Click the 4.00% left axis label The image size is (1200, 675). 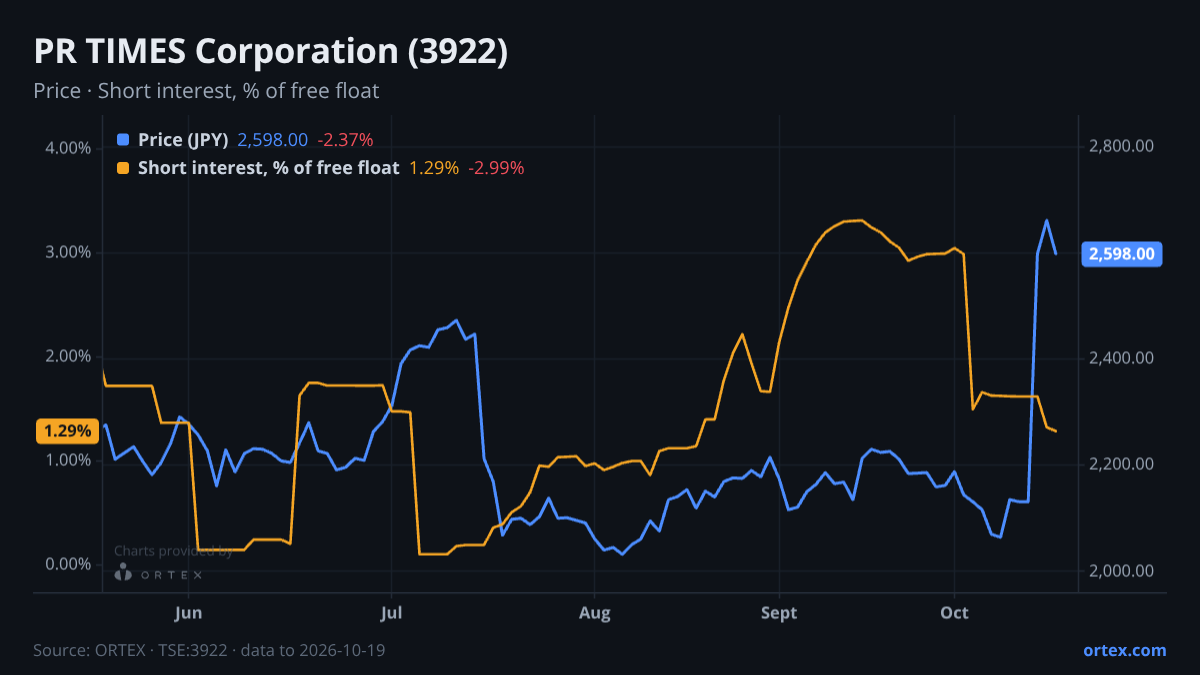69,148
